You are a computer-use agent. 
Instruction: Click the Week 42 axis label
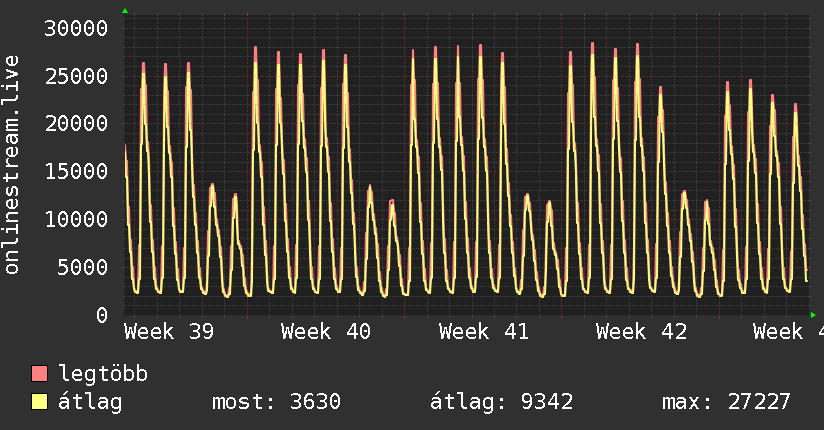pyautogui.click(x=641, y=332)
